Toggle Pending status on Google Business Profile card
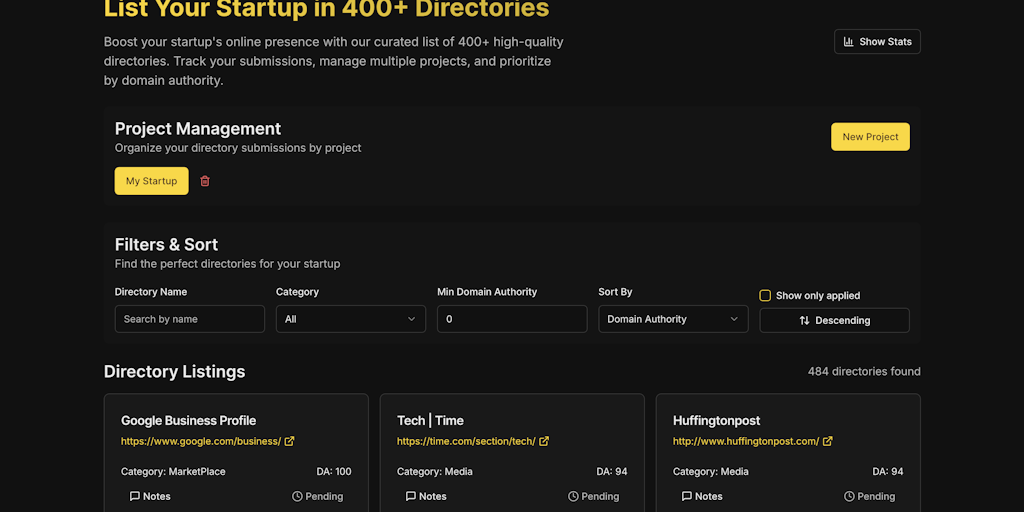 (317, 496)
